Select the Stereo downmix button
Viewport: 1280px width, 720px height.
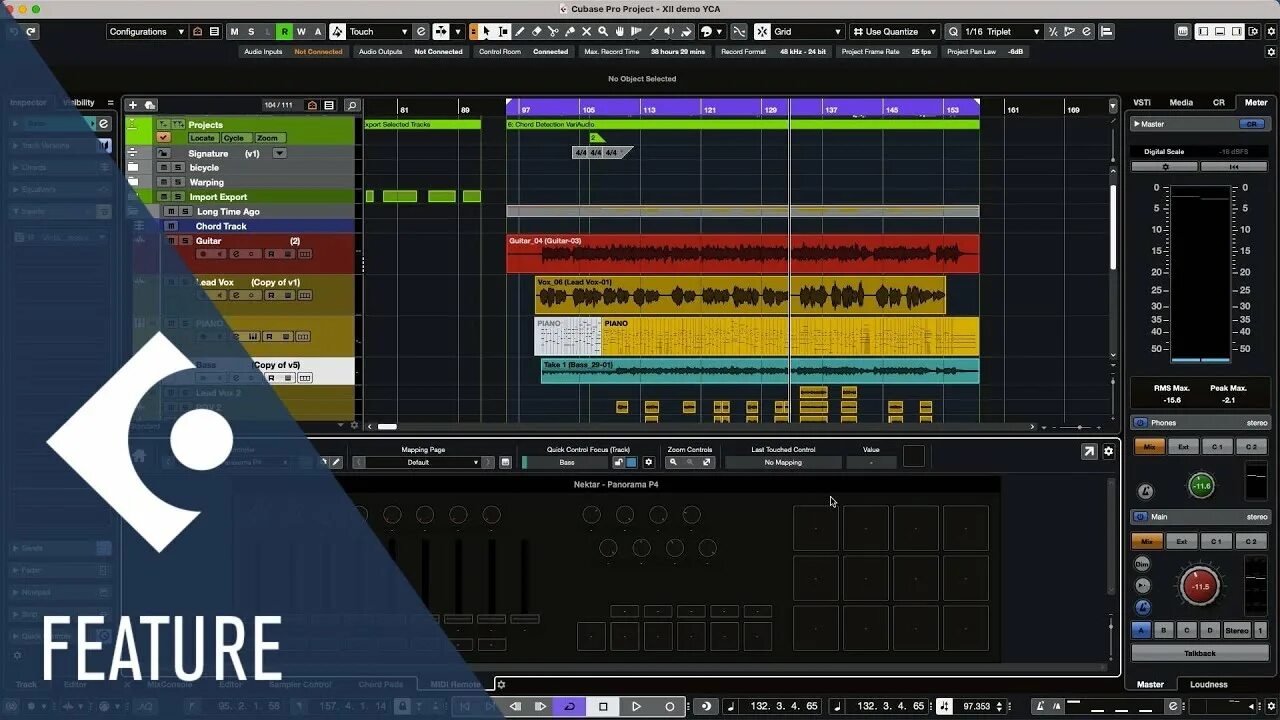pyautogui.click(x=1237, y=630)
